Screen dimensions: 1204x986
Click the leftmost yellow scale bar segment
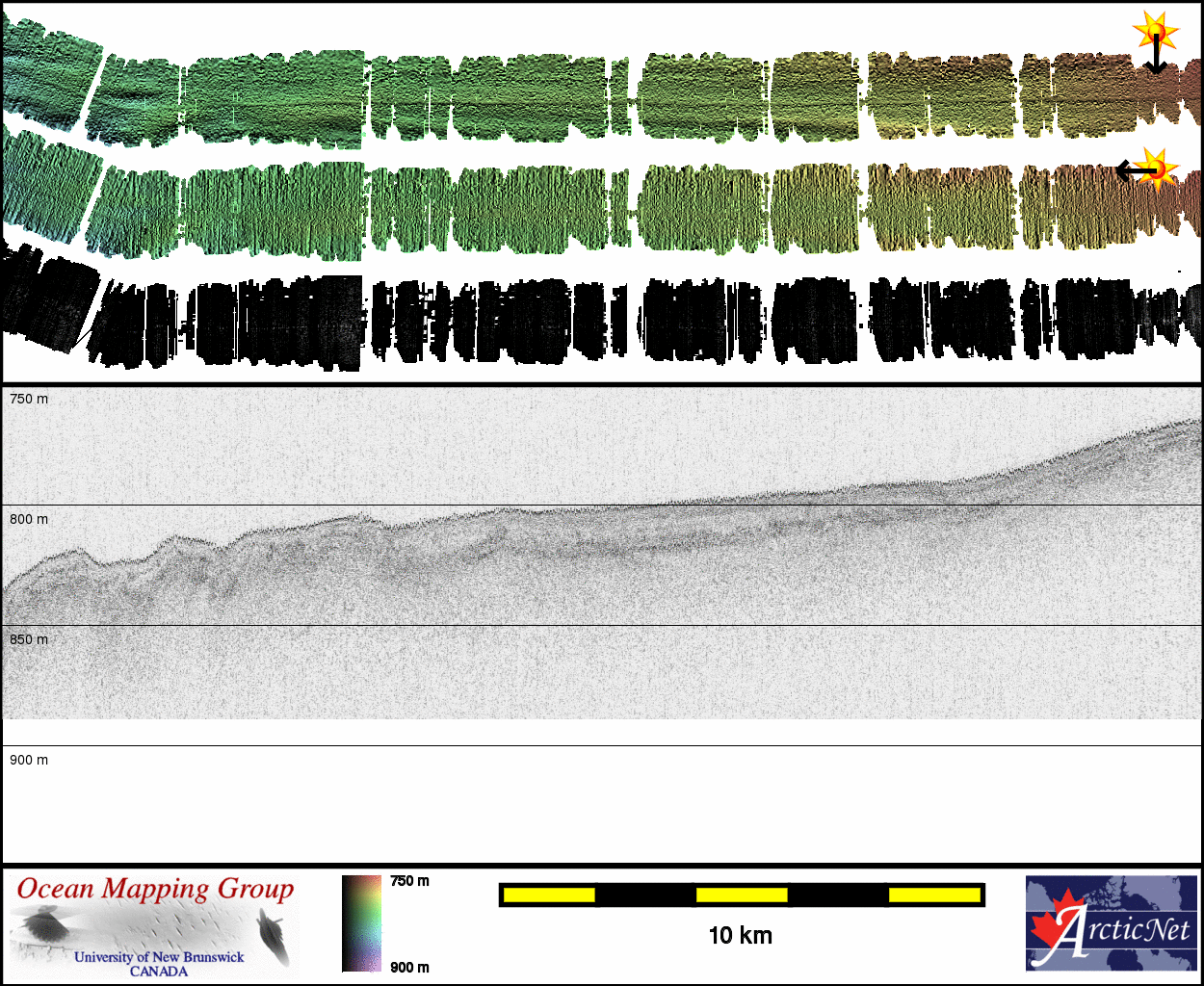coord(549,895)
